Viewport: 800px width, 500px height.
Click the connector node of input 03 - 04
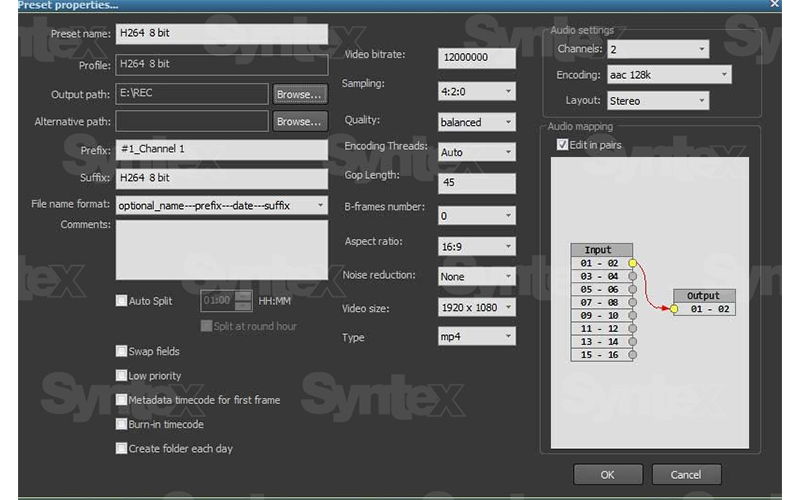633,276
